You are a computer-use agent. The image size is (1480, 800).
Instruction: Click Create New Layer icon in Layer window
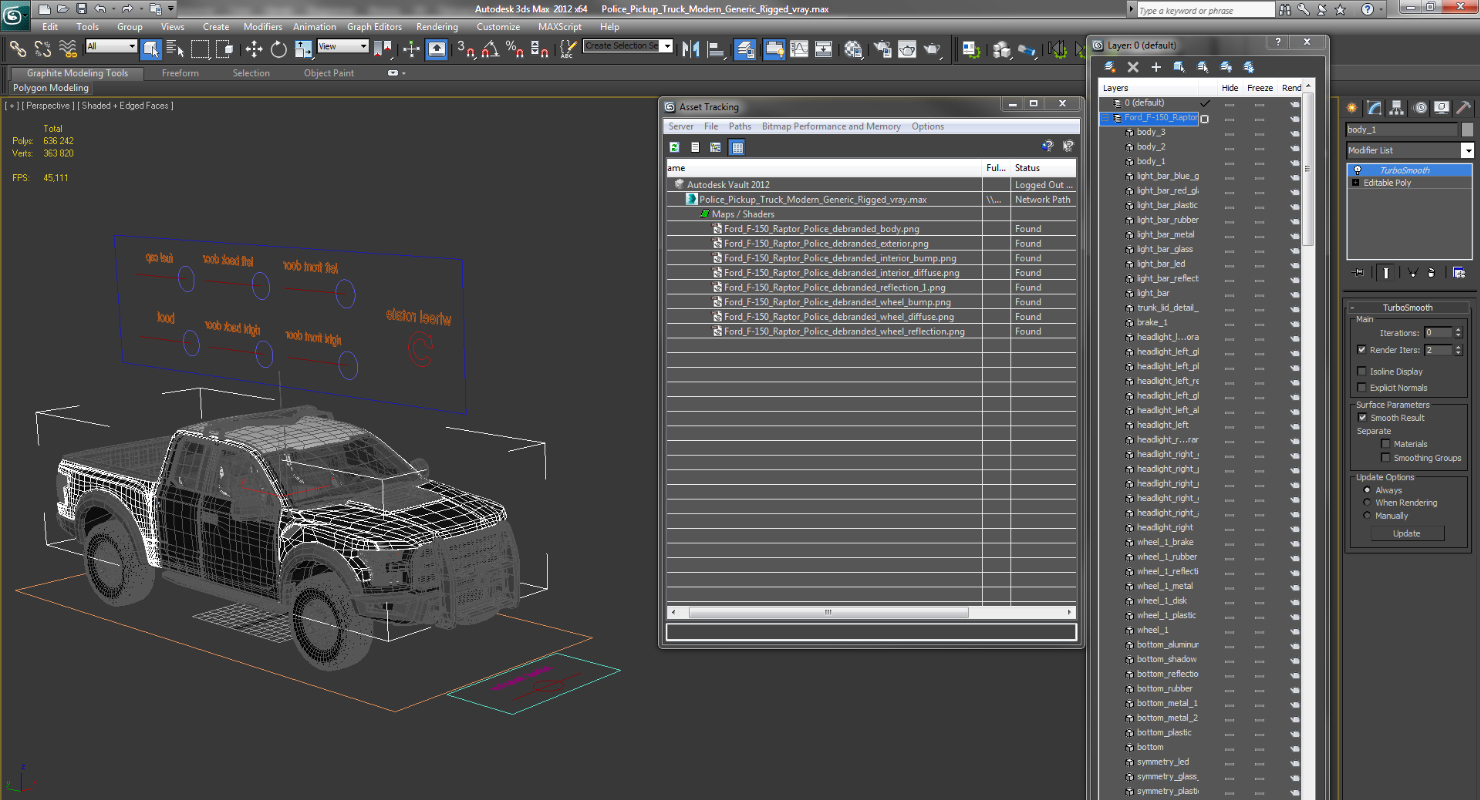click(x=1110, y=67)
